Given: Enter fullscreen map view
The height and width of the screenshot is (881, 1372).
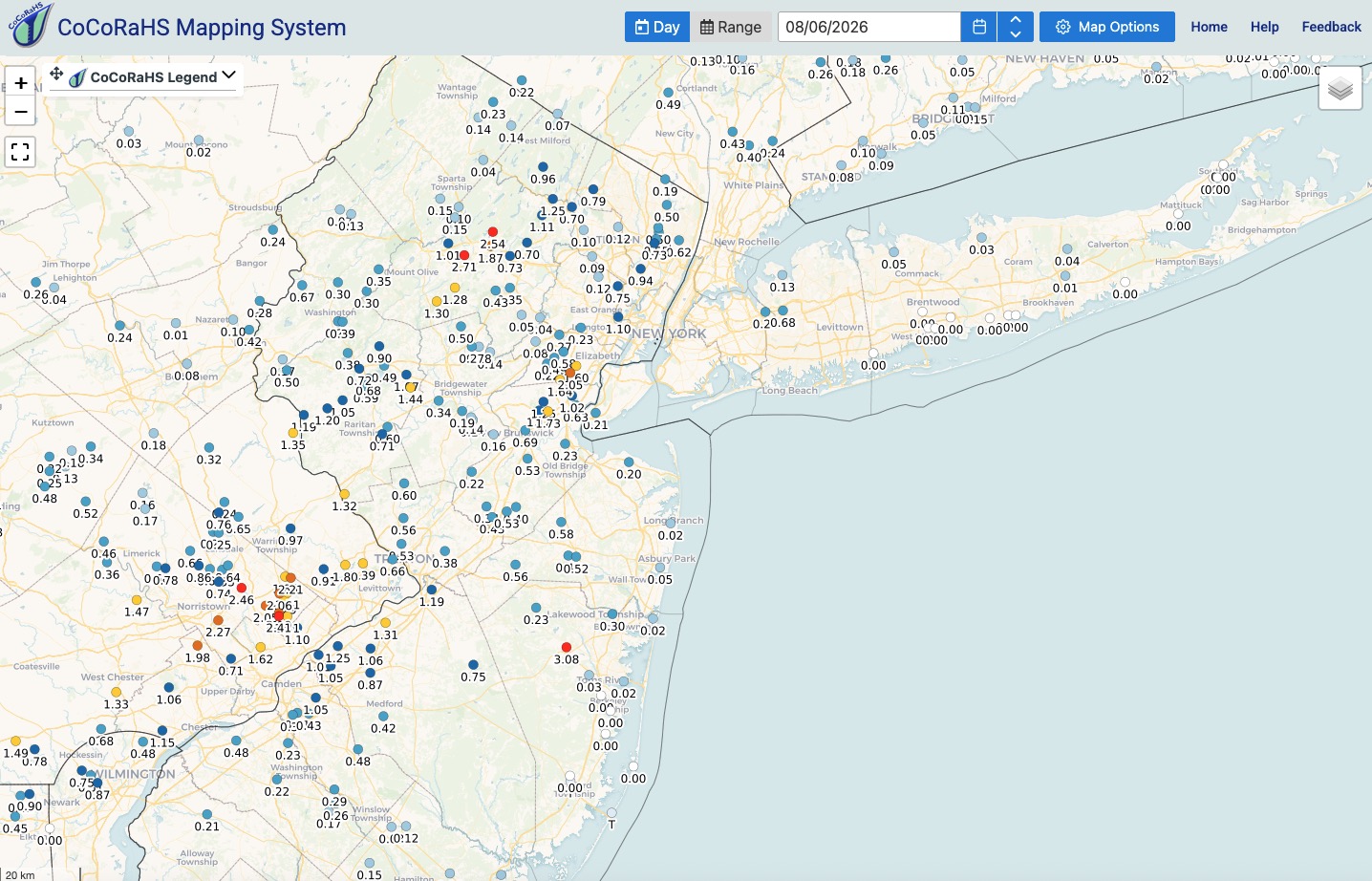Looking at the screenshot, I should click(x=21, y=152).
